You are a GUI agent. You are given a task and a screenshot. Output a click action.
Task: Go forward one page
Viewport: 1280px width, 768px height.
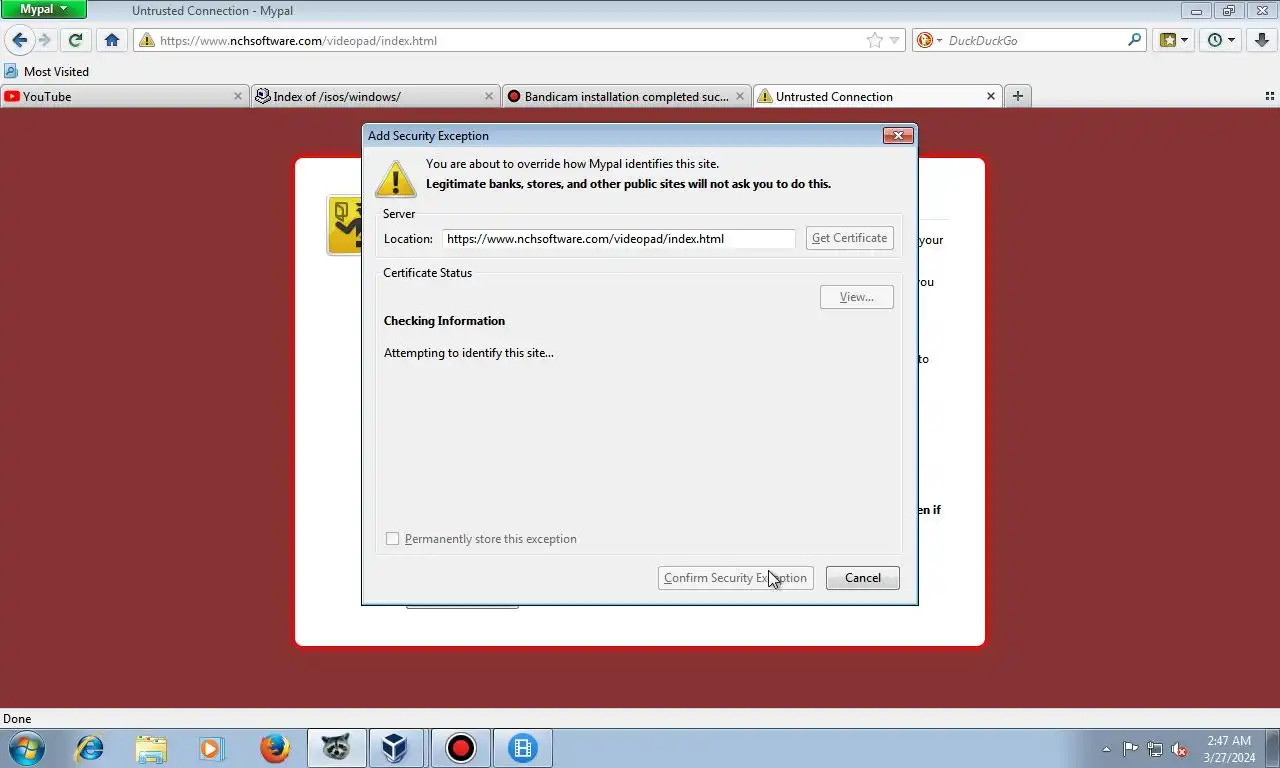click(44, 40)
